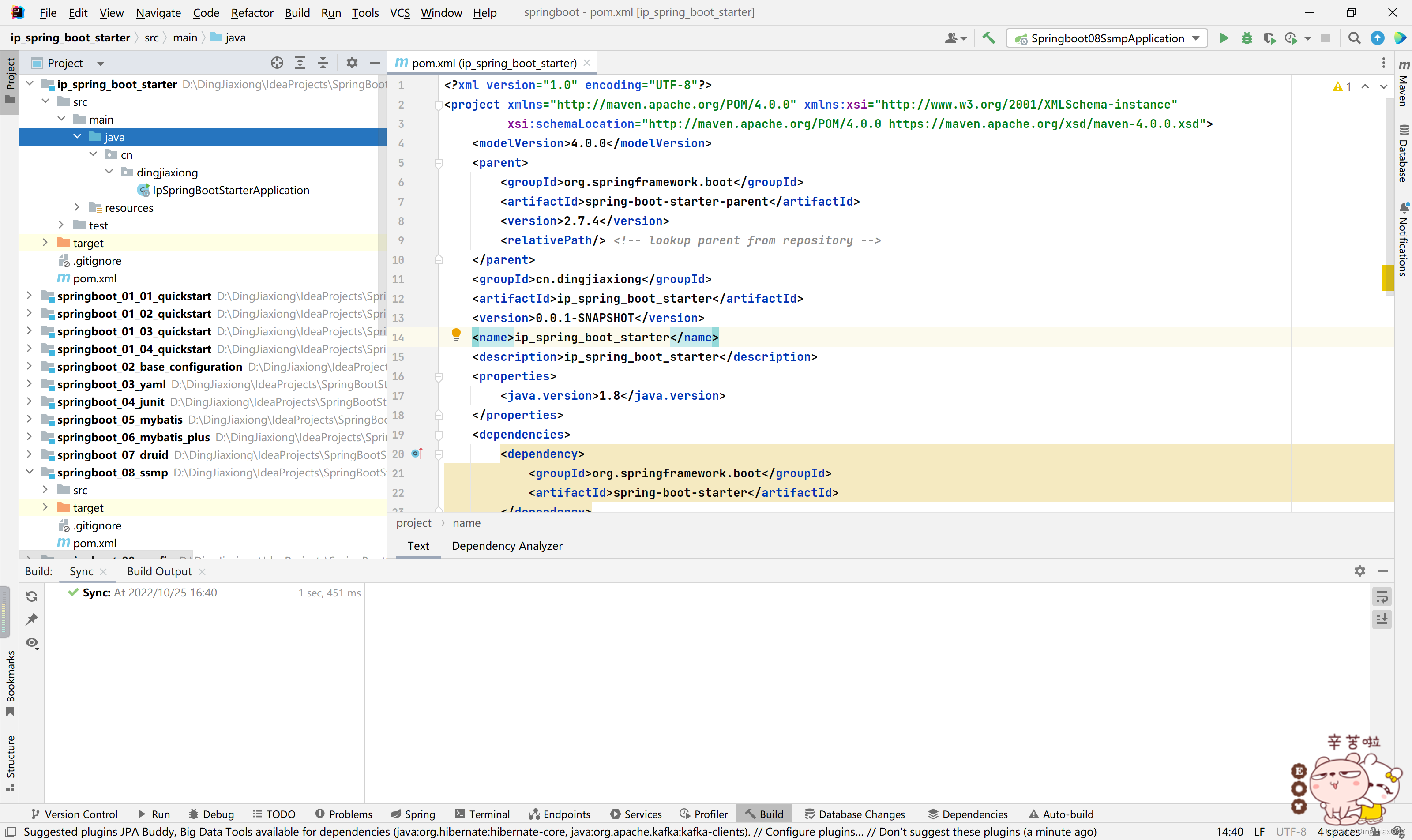Switch to Dependency Analyzer tab

tap(507, 546)
